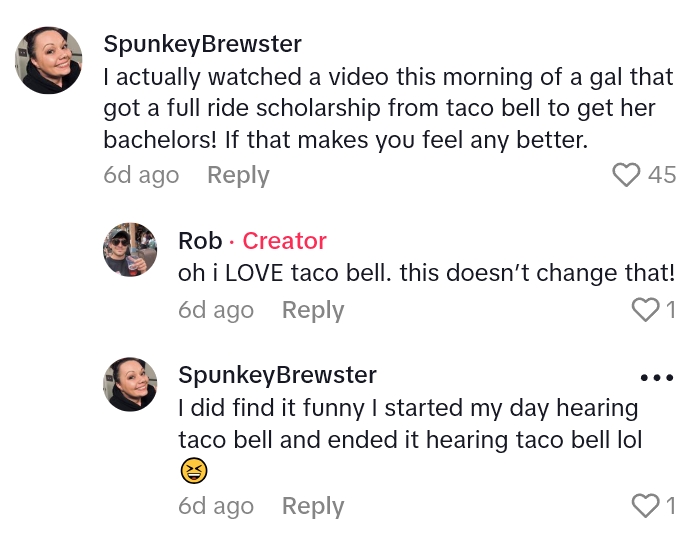The height and width of the screenshot is (541, 682).
Task: Click the '6d ago' timestamp under the scholarship comment
Action: click(141, 175)
